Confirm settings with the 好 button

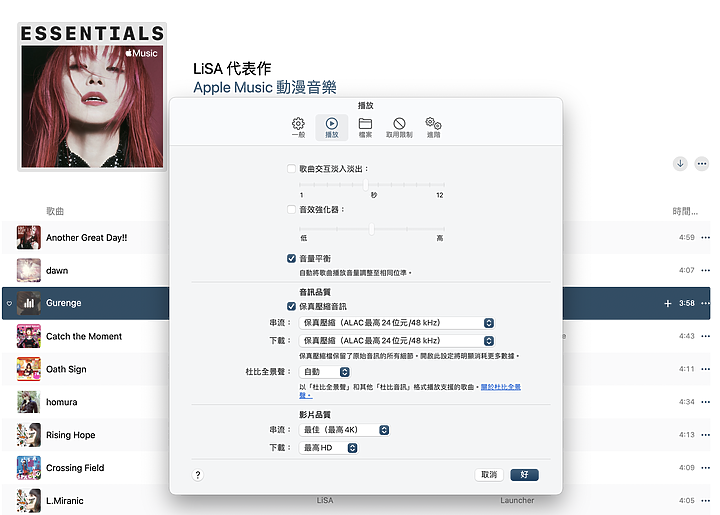(524, 475)
